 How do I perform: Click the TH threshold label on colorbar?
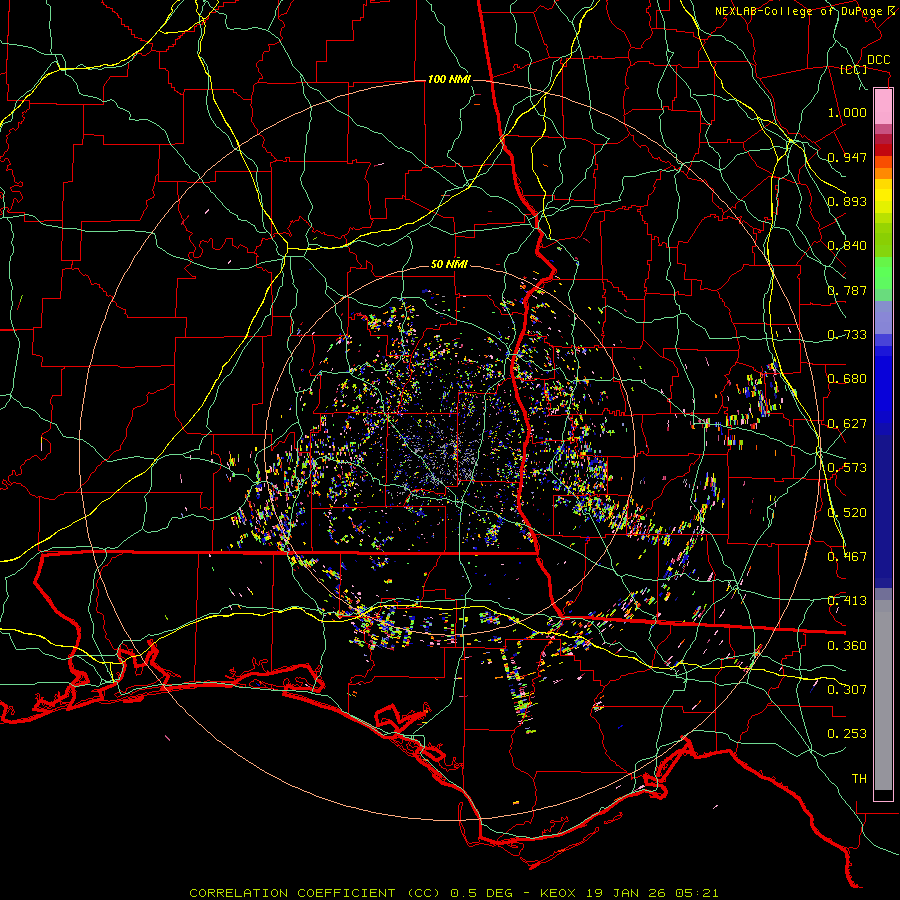click(x=859, y=779)
